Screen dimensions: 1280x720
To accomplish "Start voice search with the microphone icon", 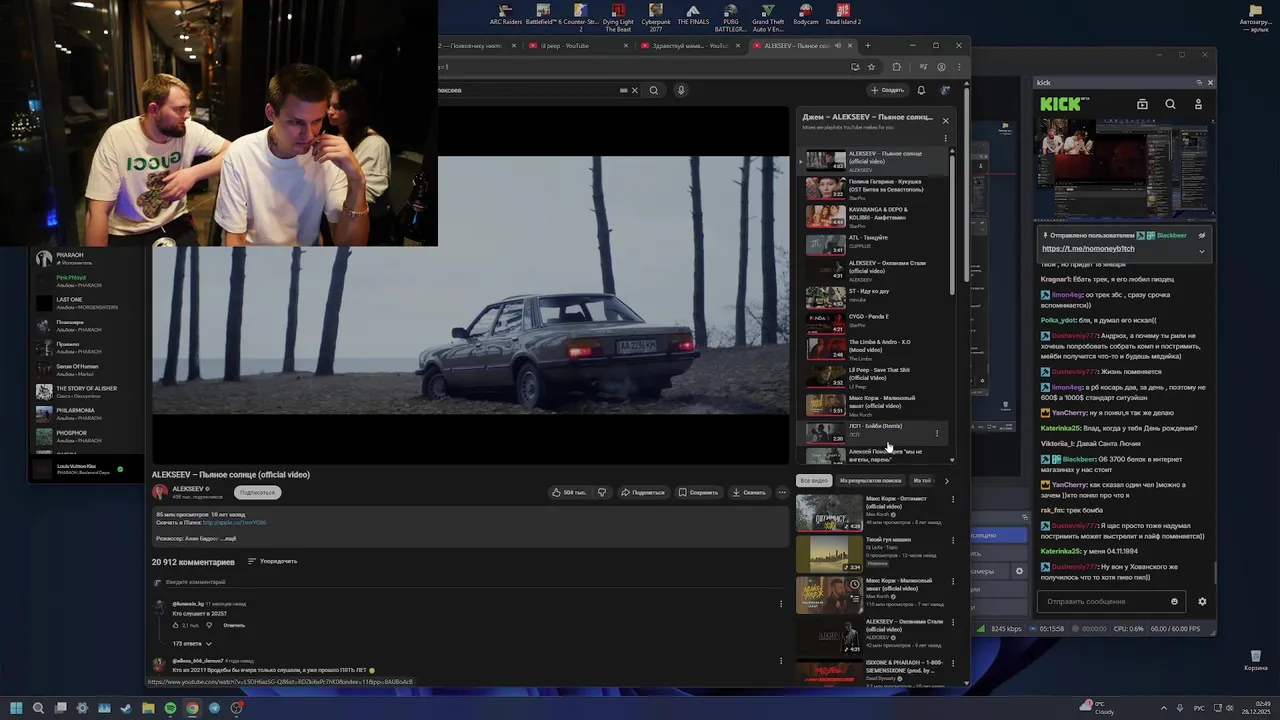I will [681, 90].
